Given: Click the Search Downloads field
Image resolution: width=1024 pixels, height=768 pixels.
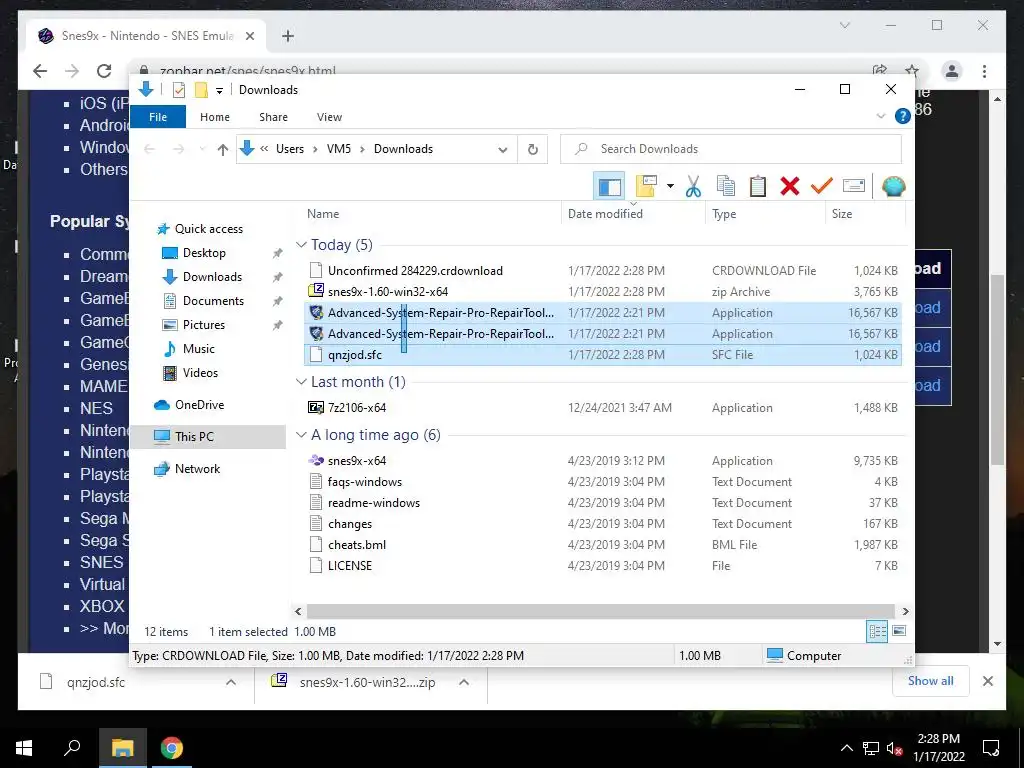Looking at the screenshot, I should (731, 149).
